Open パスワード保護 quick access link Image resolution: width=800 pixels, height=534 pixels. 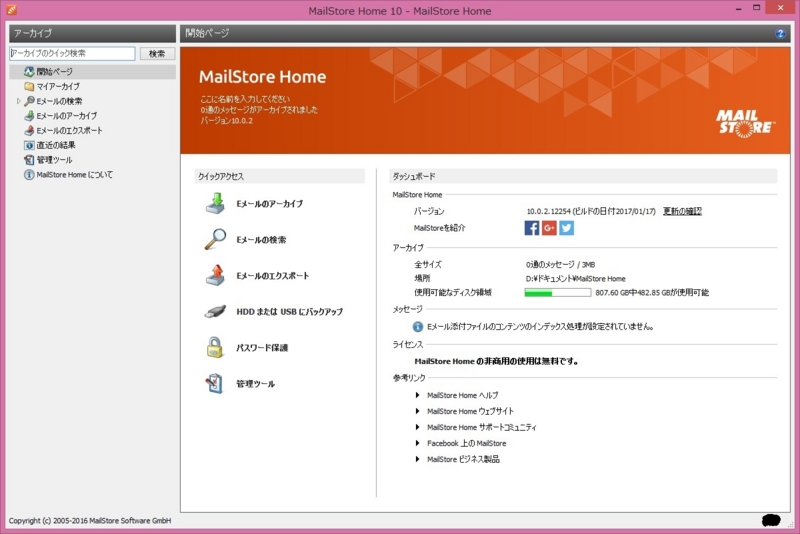tap(262, 348)
